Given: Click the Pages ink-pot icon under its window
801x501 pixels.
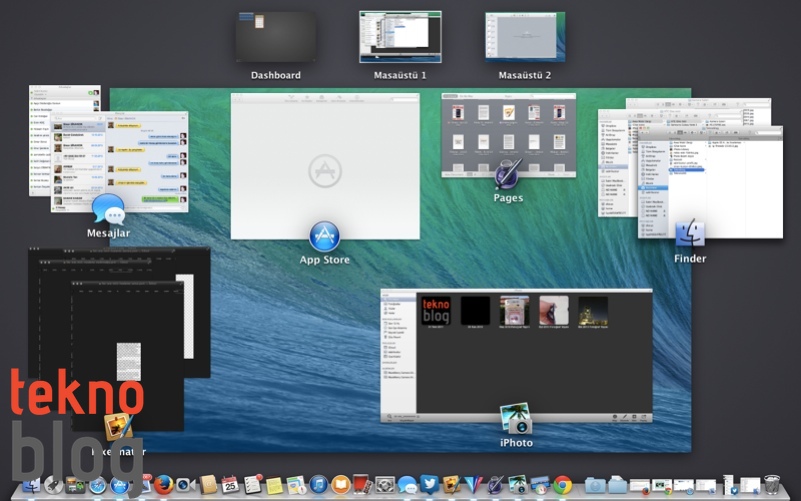Looking at the screenshot, I should [x=507, y=174].
